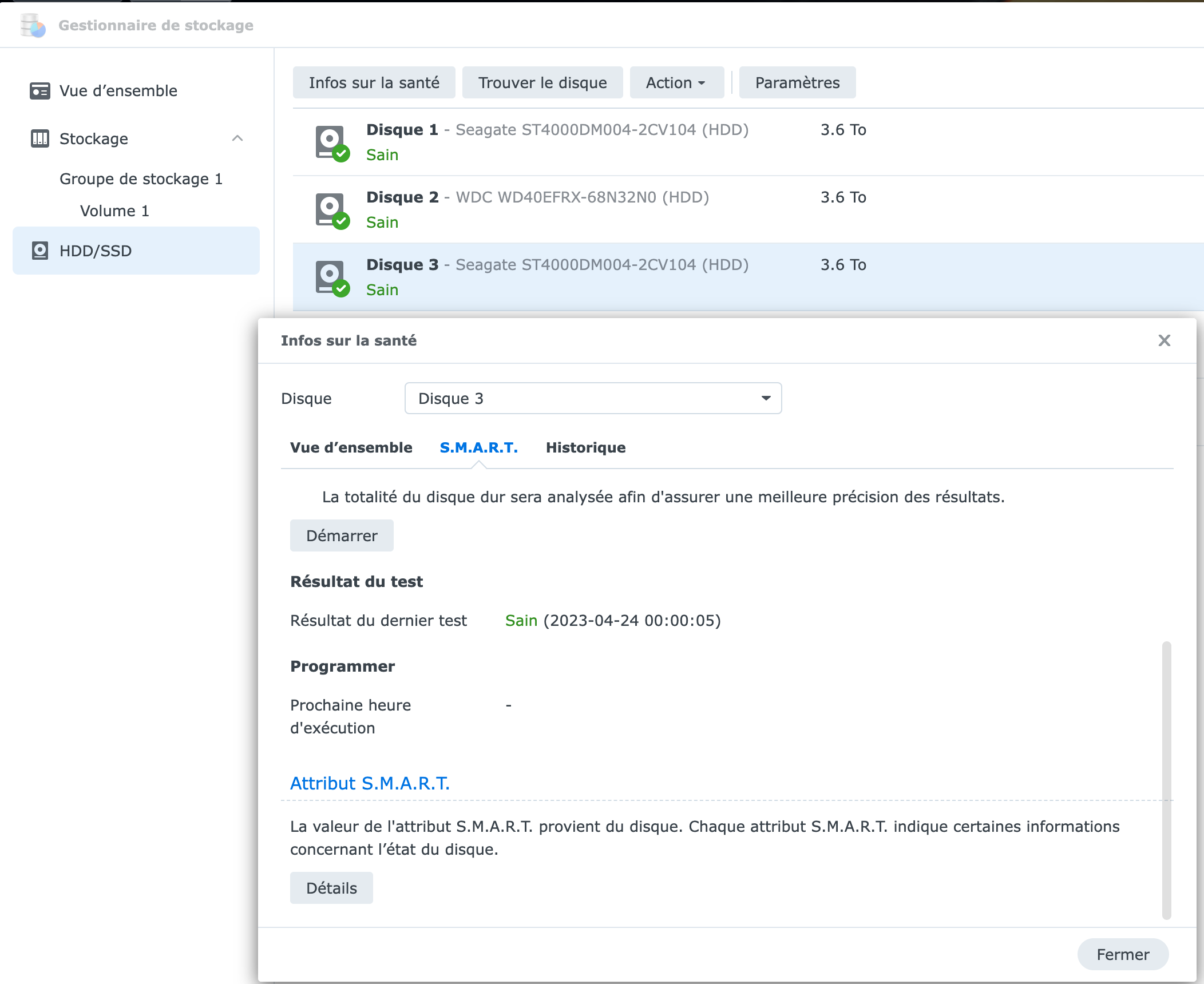This screenshot has height=984, width=1204.
Task: Switch to the Historique tab
Action: pos(585,448)
